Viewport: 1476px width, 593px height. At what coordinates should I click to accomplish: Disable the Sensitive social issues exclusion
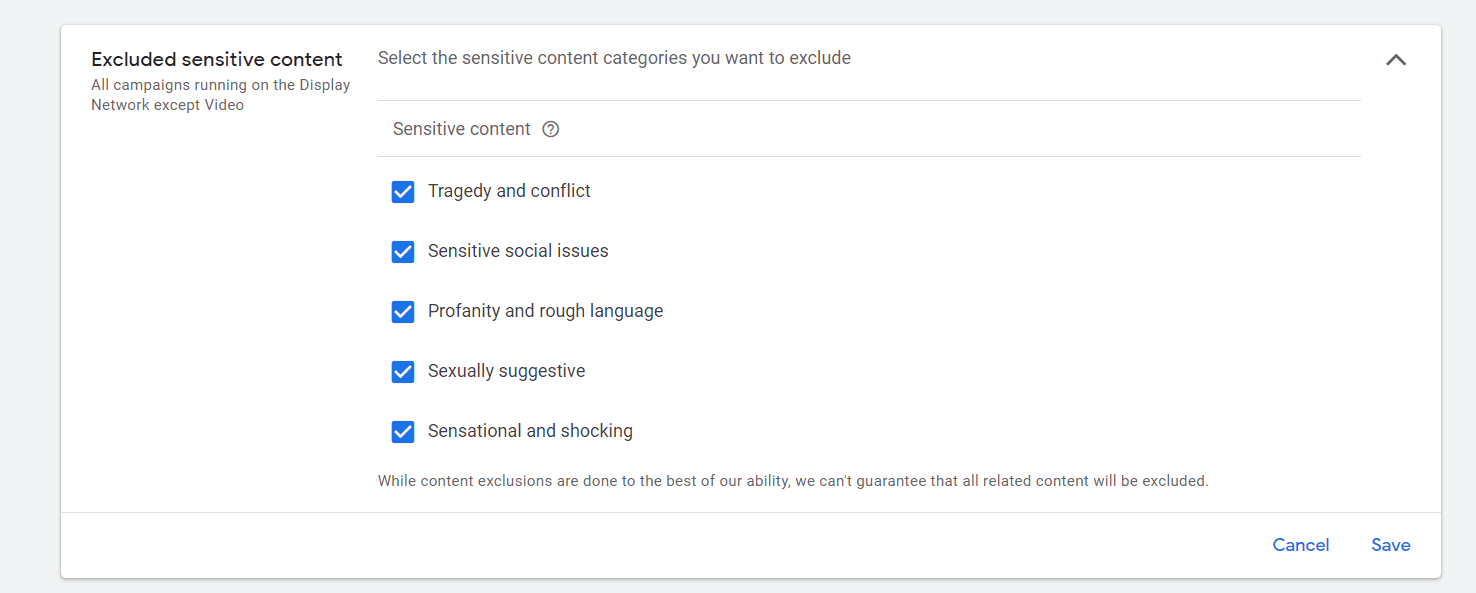point(403,251)
